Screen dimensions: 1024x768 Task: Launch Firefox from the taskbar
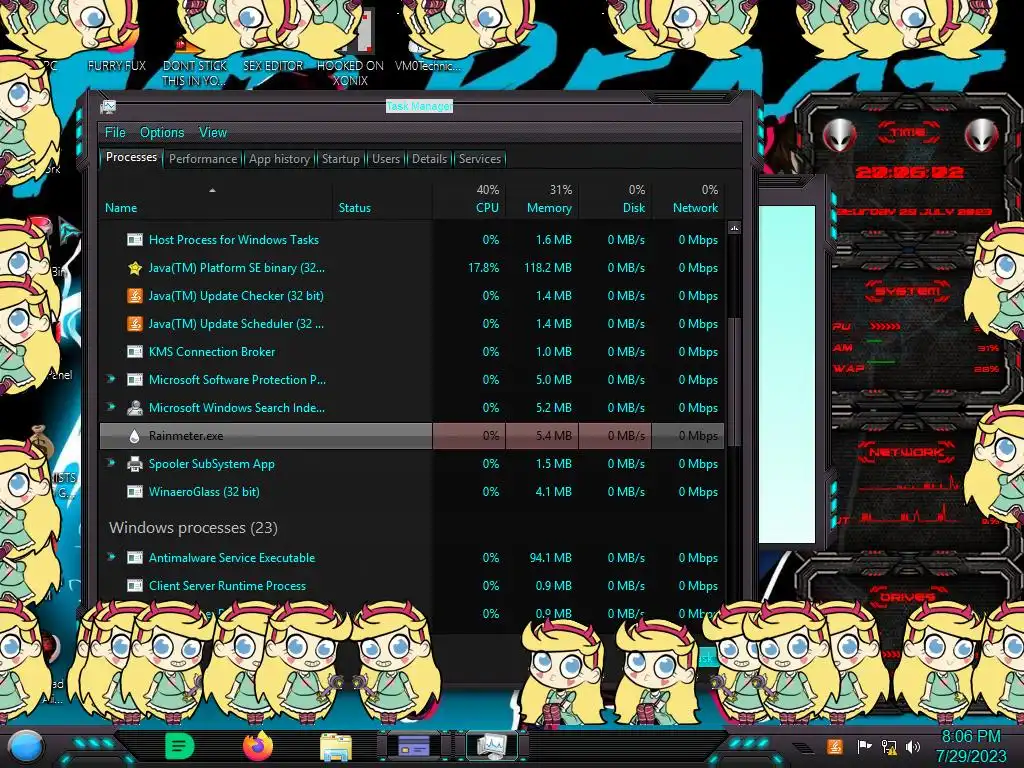[x=258, y=746]
